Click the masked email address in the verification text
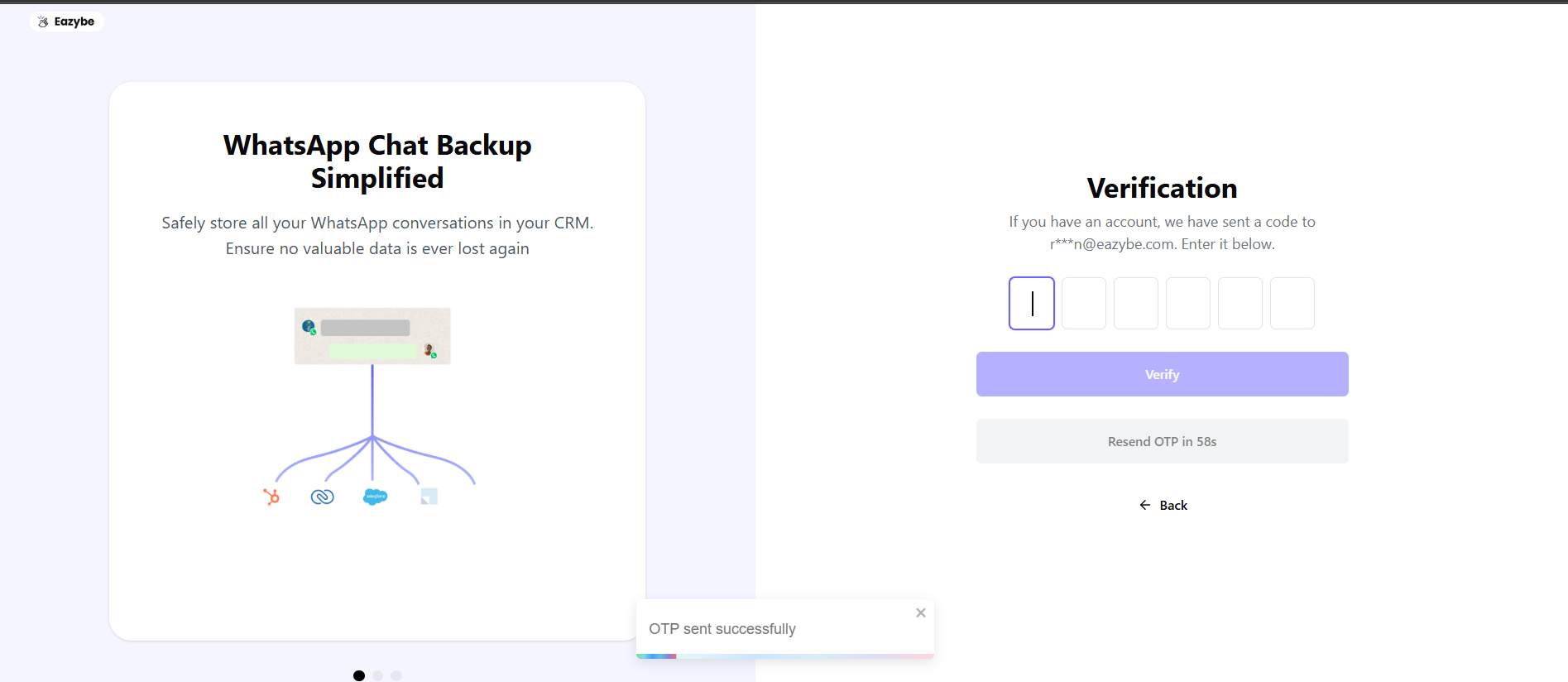The width and height of the screenshot is (1568, 682). (x=1111, y=243)
